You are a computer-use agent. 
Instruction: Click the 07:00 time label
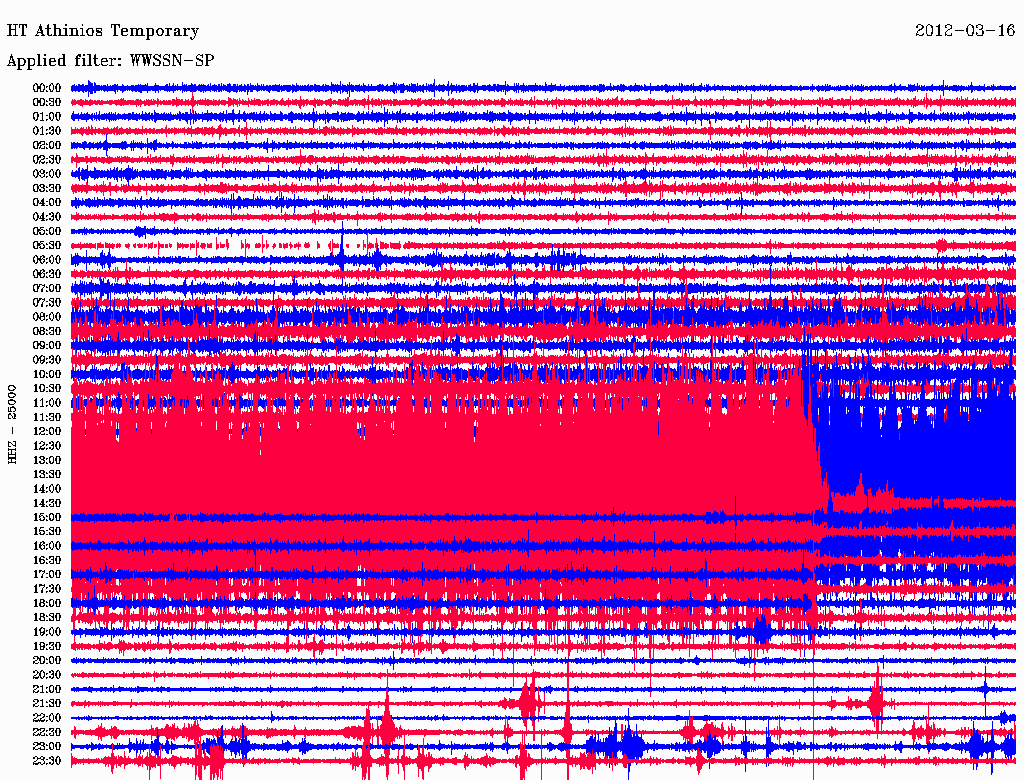[x=47, y=288]
